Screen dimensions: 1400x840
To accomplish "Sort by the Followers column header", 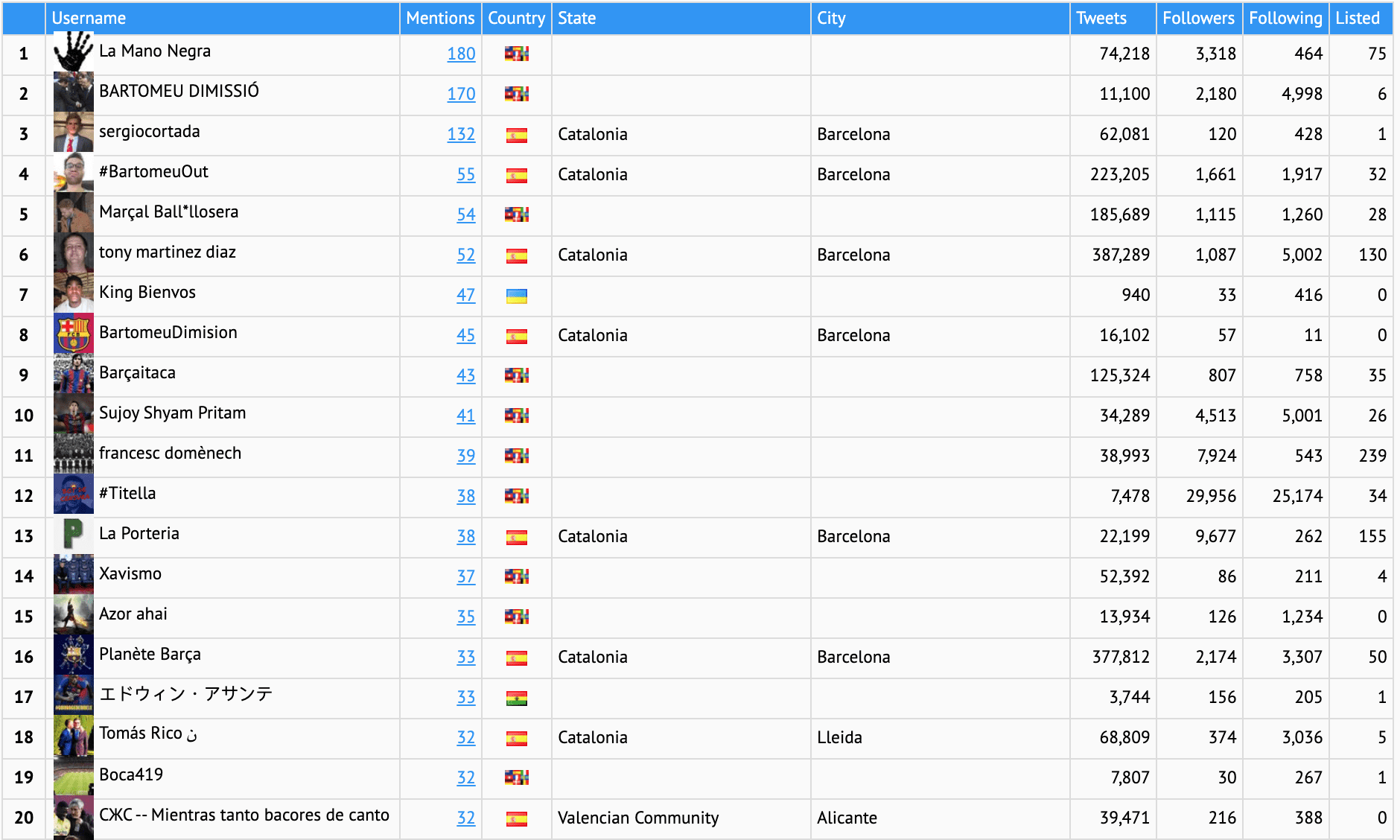I will point(1198,18).
